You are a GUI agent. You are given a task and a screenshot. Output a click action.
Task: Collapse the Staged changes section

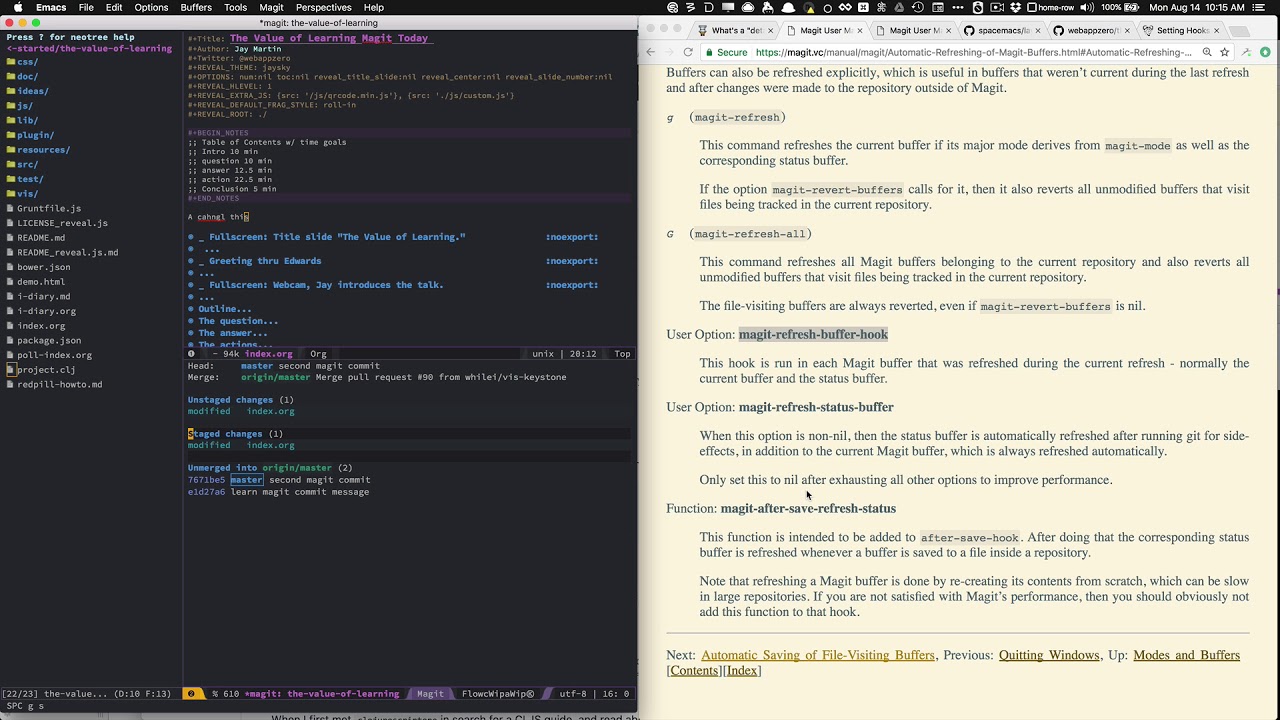[235, 434]
